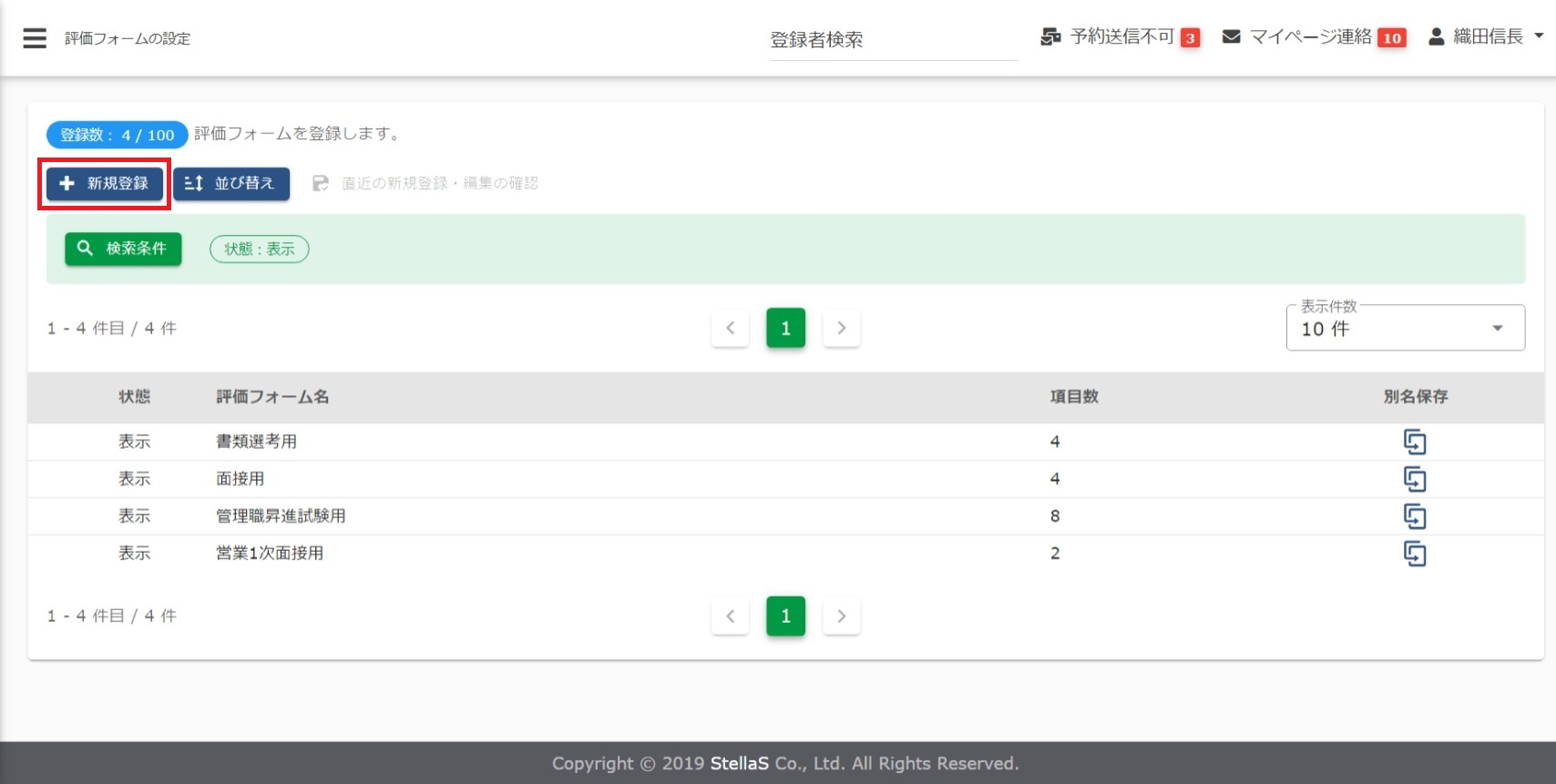Click the 状態：表示 filter chip

pyautogui.click(x=260, y=249)
